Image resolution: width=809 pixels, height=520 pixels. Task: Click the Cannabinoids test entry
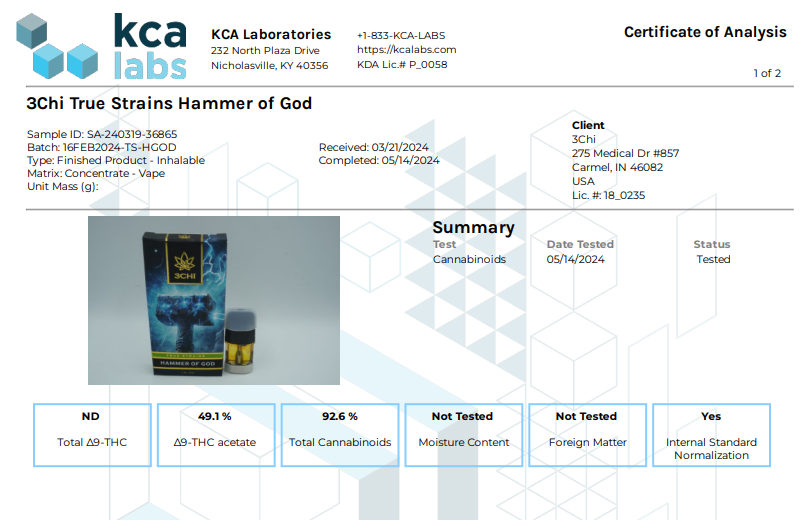pos(469,259)
